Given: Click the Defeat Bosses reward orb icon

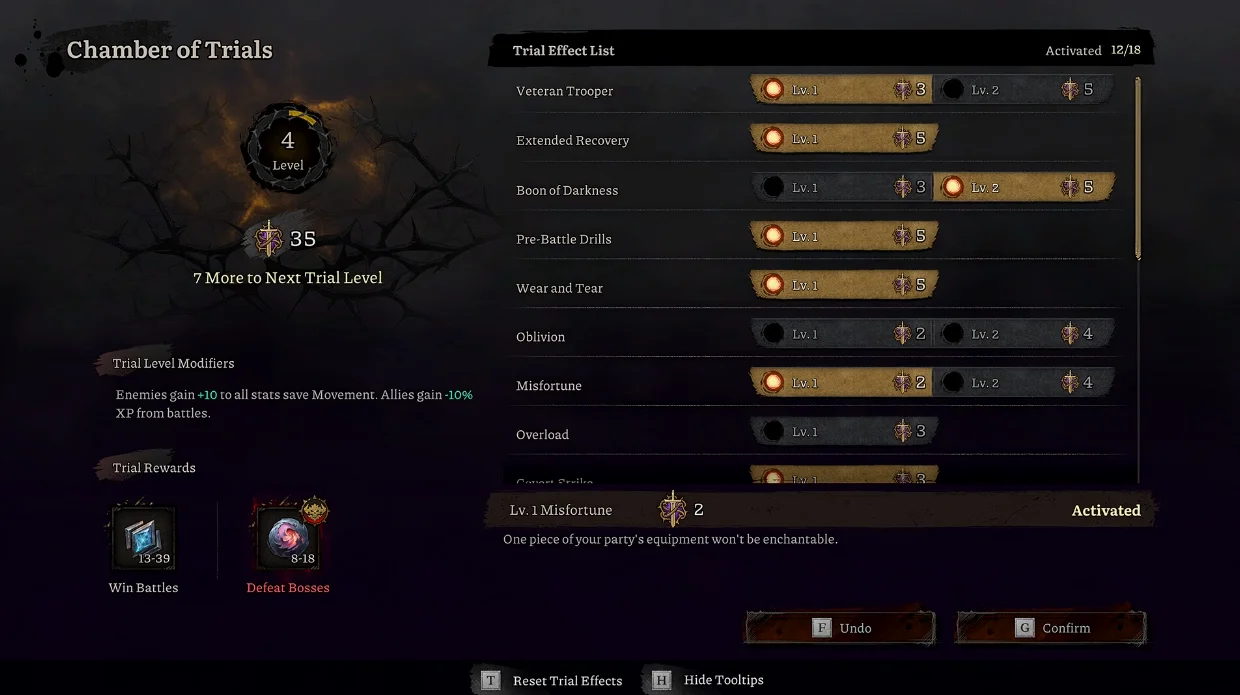Looking at the screenshot, I should click(x=288, y=538).
